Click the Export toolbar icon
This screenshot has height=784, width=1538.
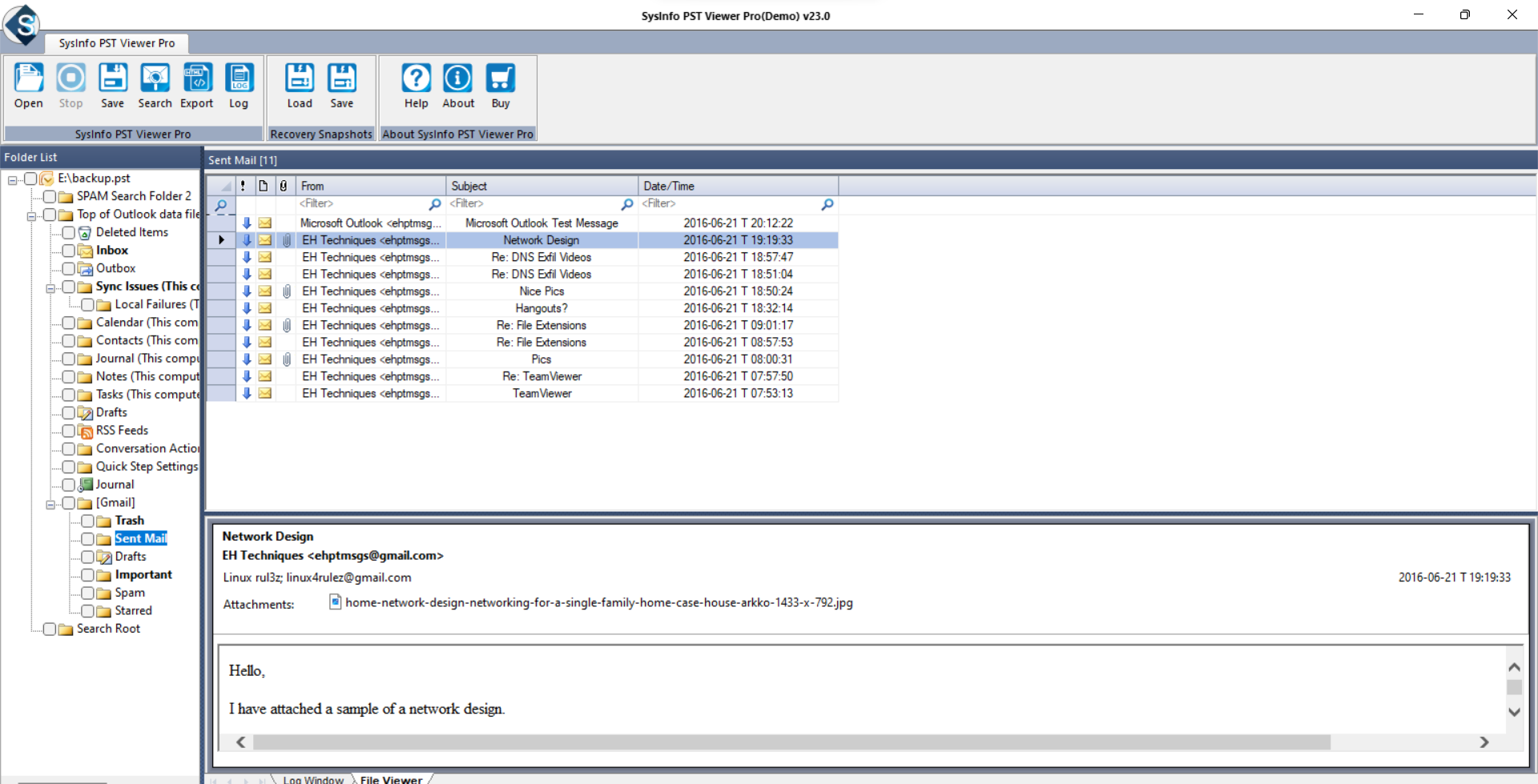point(197,78)
